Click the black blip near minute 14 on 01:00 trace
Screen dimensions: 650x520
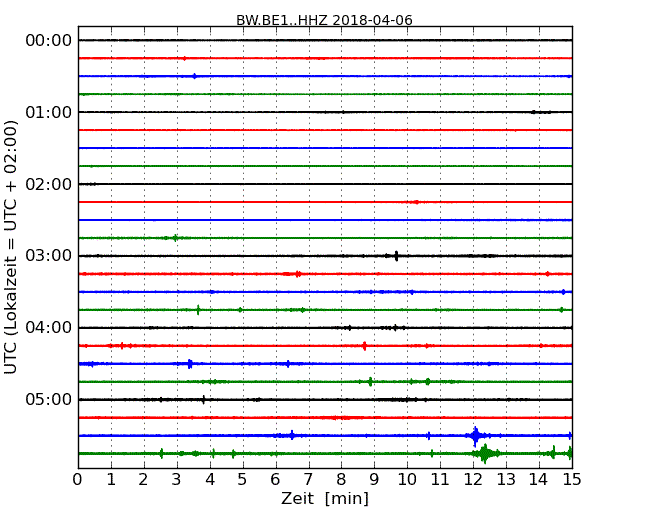pyautogui.click(x=541, y=112)
